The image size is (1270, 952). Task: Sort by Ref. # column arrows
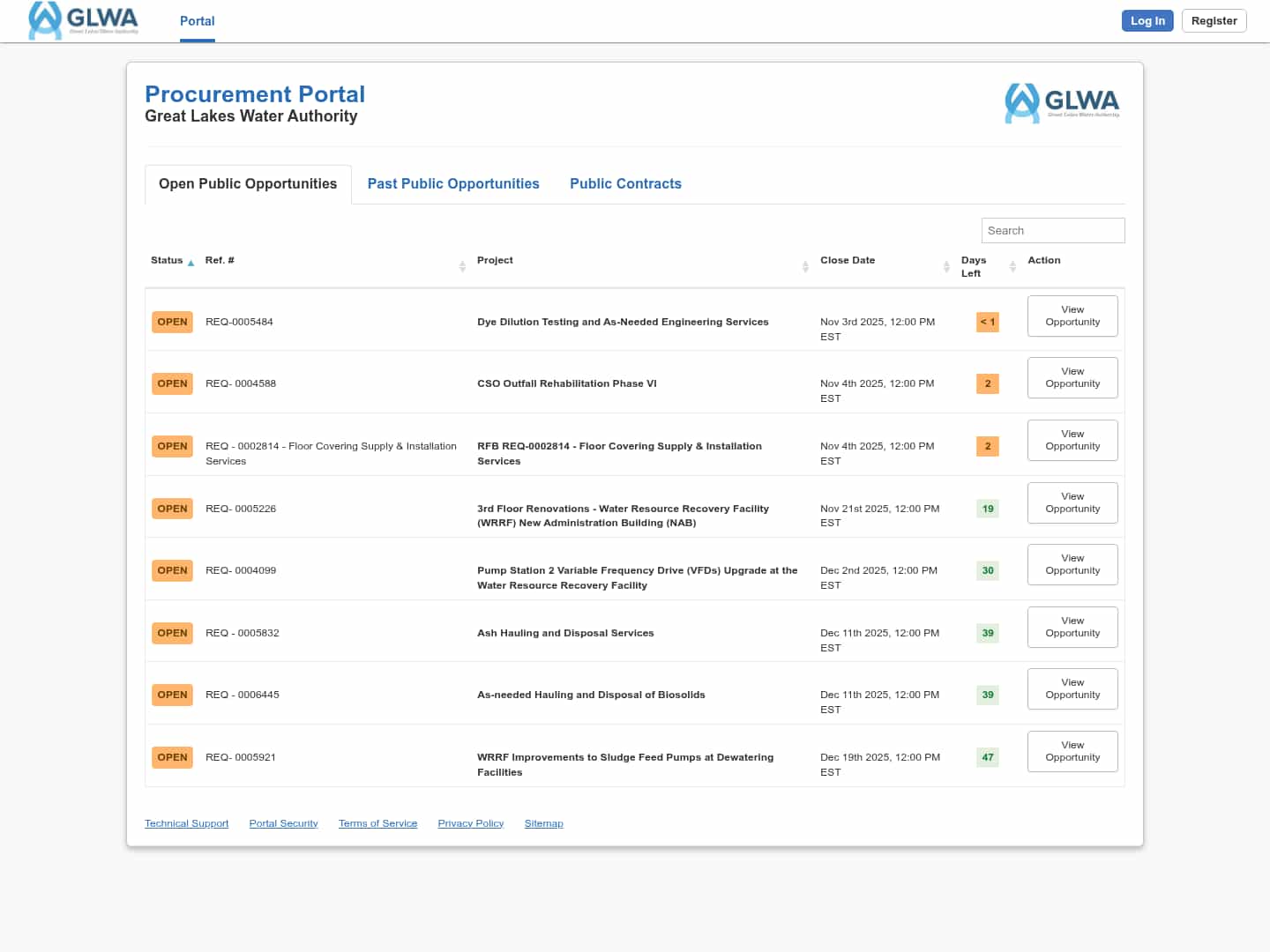462,266
